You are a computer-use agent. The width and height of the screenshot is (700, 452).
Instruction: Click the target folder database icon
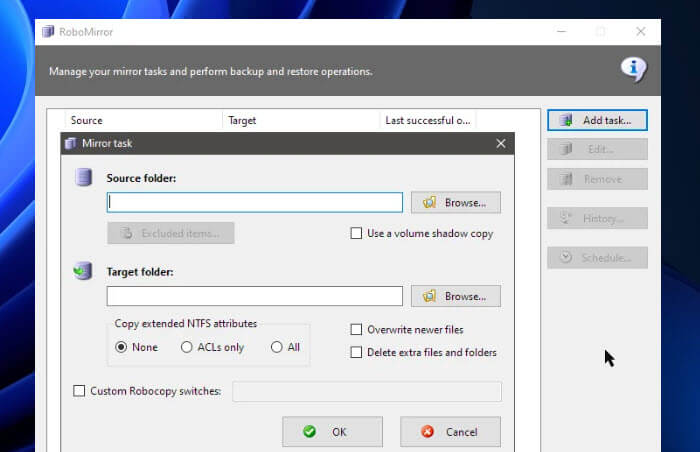(x=83, y=271)
